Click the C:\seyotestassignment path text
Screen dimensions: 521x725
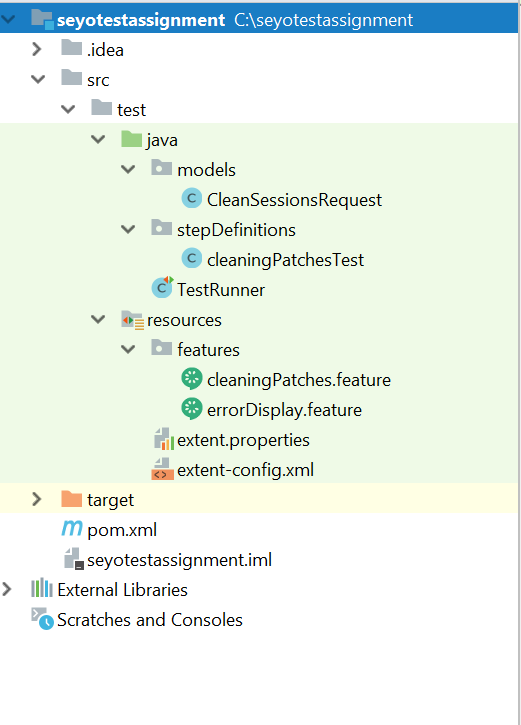[323, 20]
